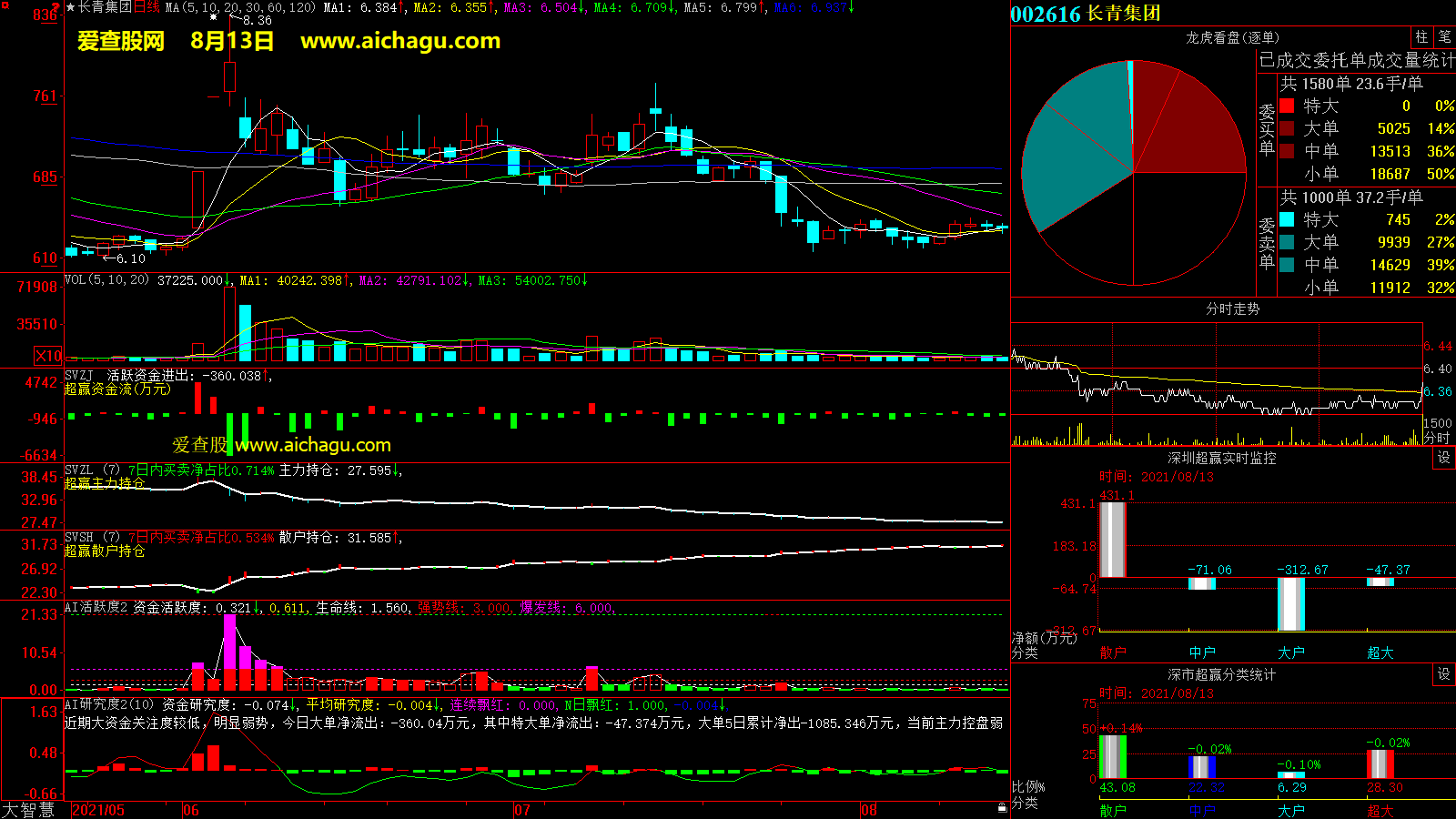Click the MA(5,10,20,30,60,120) indicator parameters
The image size is (1456, 819).
240,7
